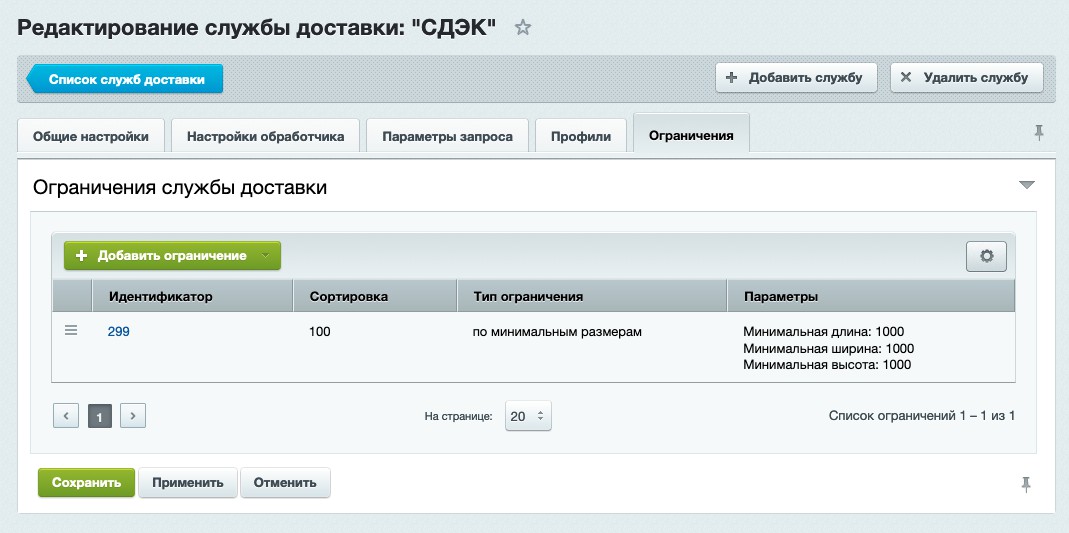
Task: Click the pin icon beside the Cancel button
Action: pyautogui.click(x=1025, y=484)
